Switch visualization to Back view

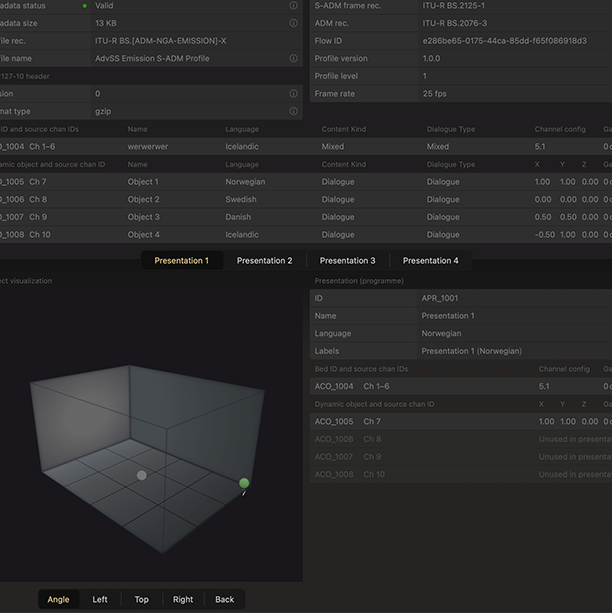[x=225, y=600]
